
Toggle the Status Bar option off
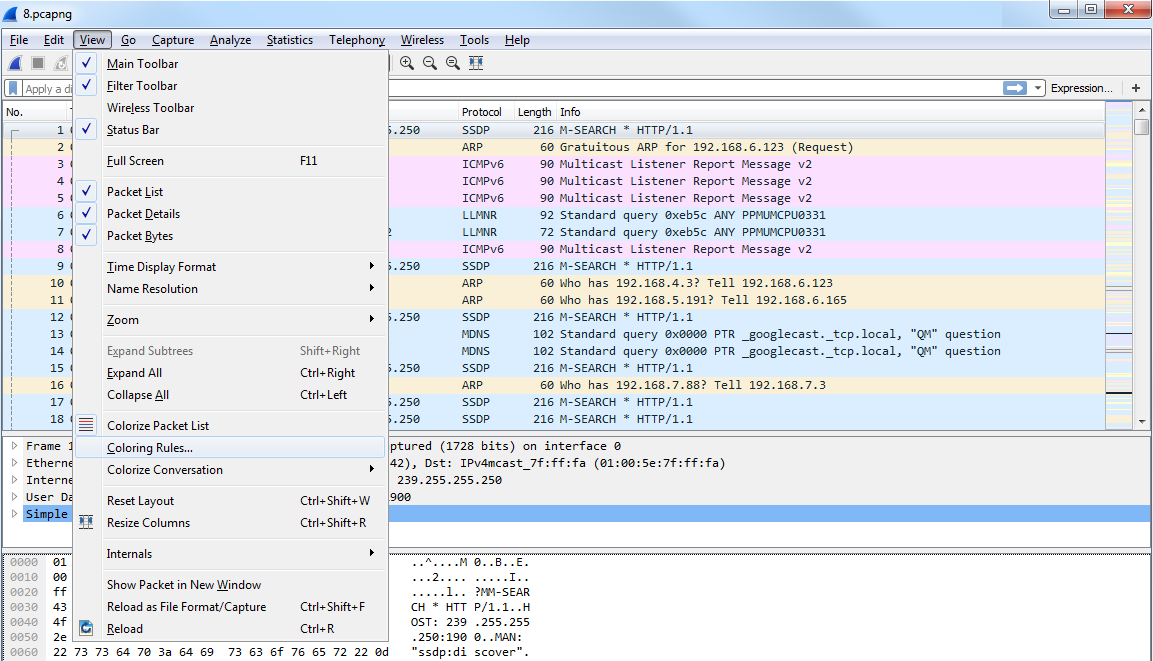coord(132,130)
